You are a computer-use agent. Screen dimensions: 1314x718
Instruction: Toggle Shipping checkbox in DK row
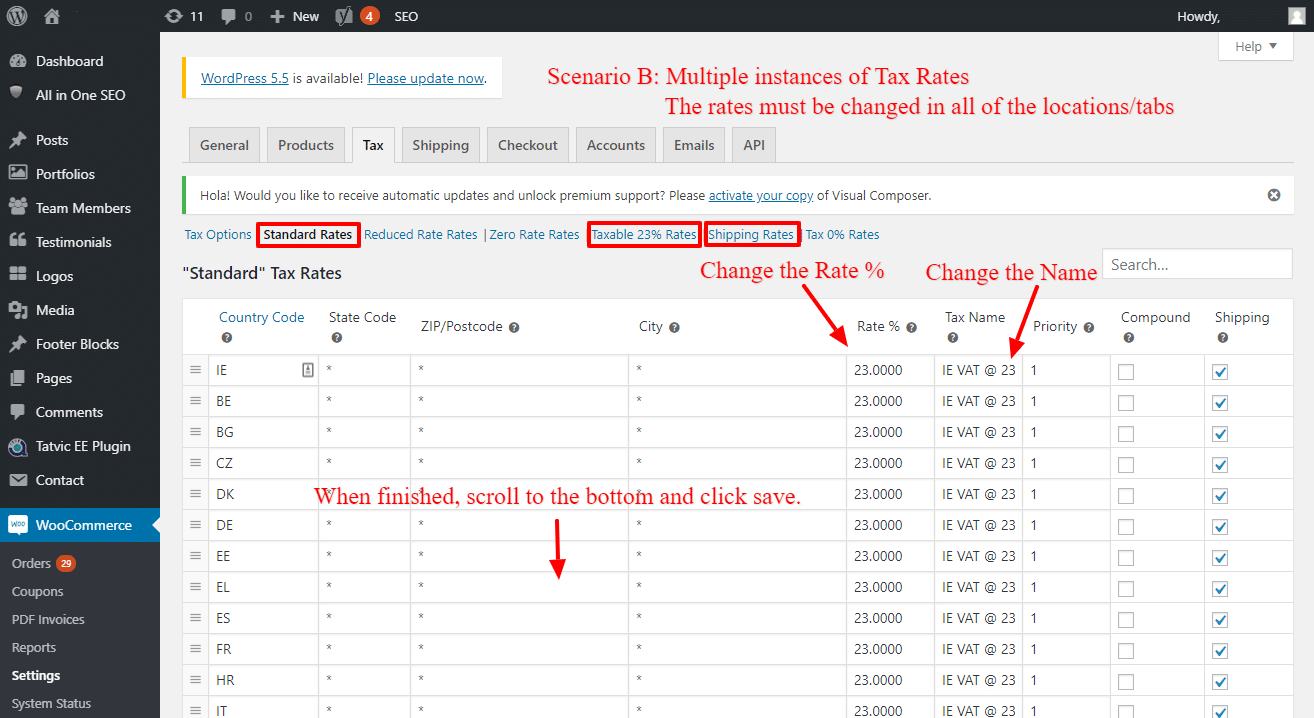(1219, 495)
